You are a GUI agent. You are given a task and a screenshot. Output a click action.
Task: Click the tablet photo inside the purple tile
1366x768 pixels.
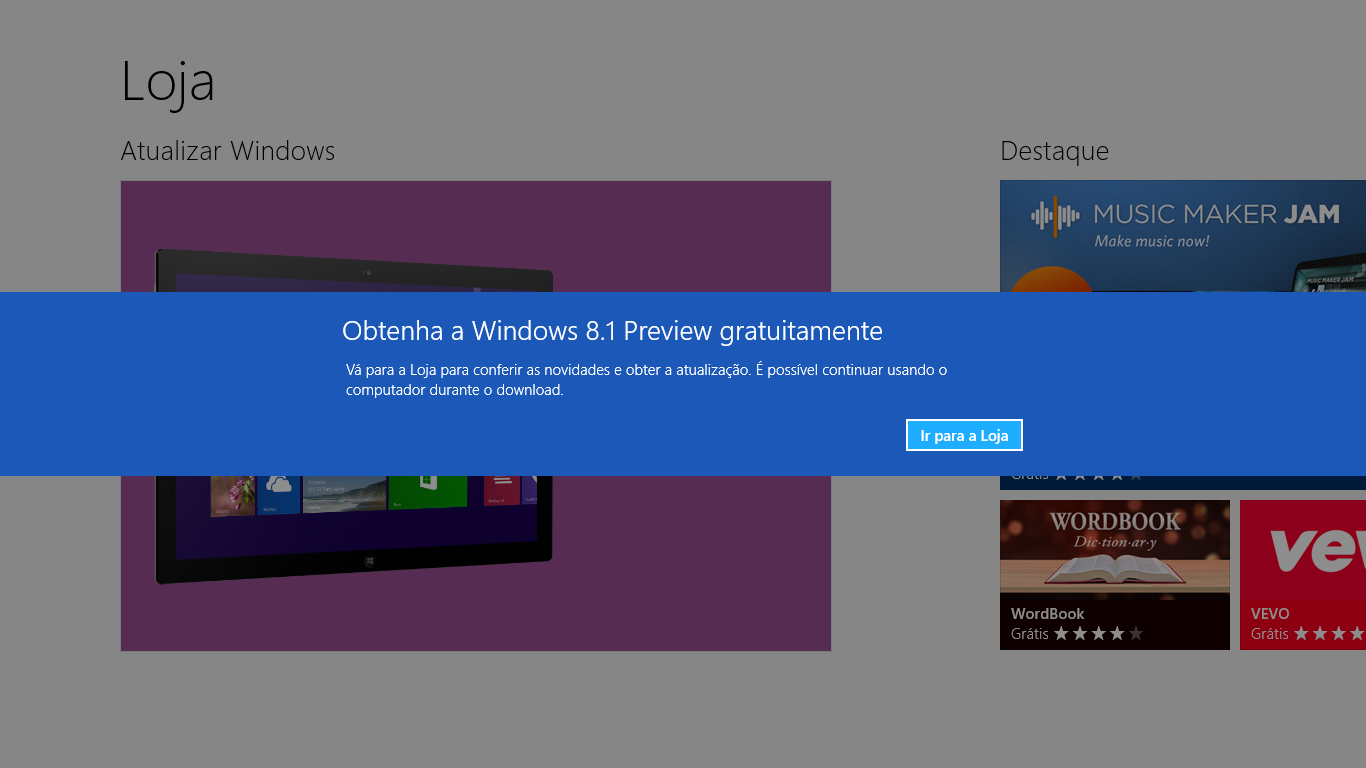350,520
